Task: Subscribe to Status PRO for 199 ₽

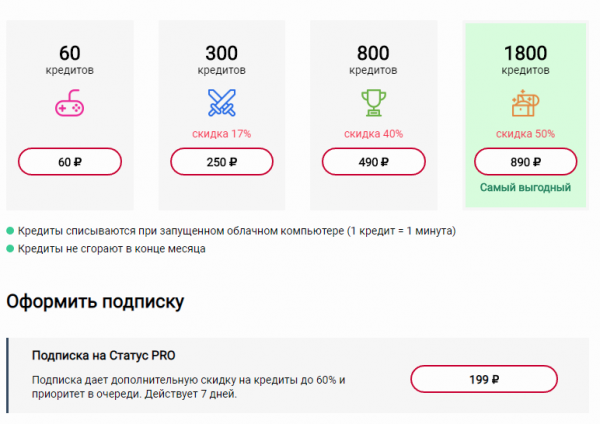Action: pos(483,379)
